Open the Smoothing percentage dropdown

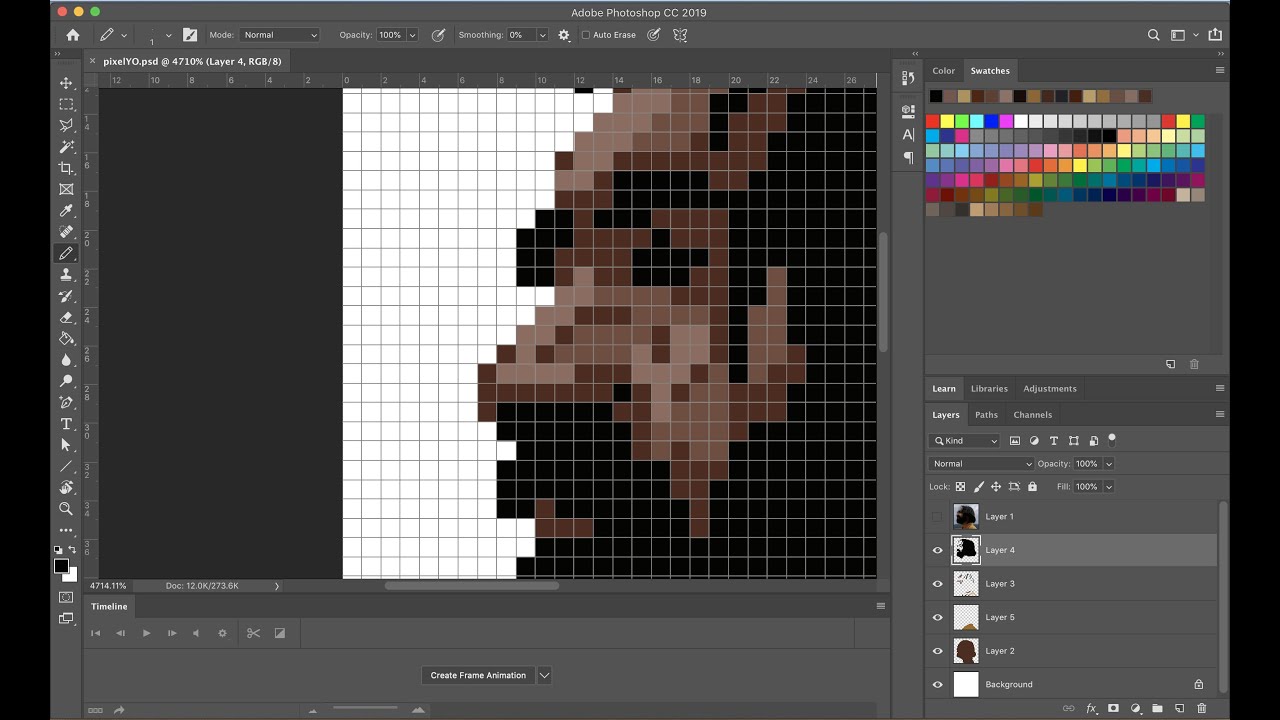(x=542, y=35)
